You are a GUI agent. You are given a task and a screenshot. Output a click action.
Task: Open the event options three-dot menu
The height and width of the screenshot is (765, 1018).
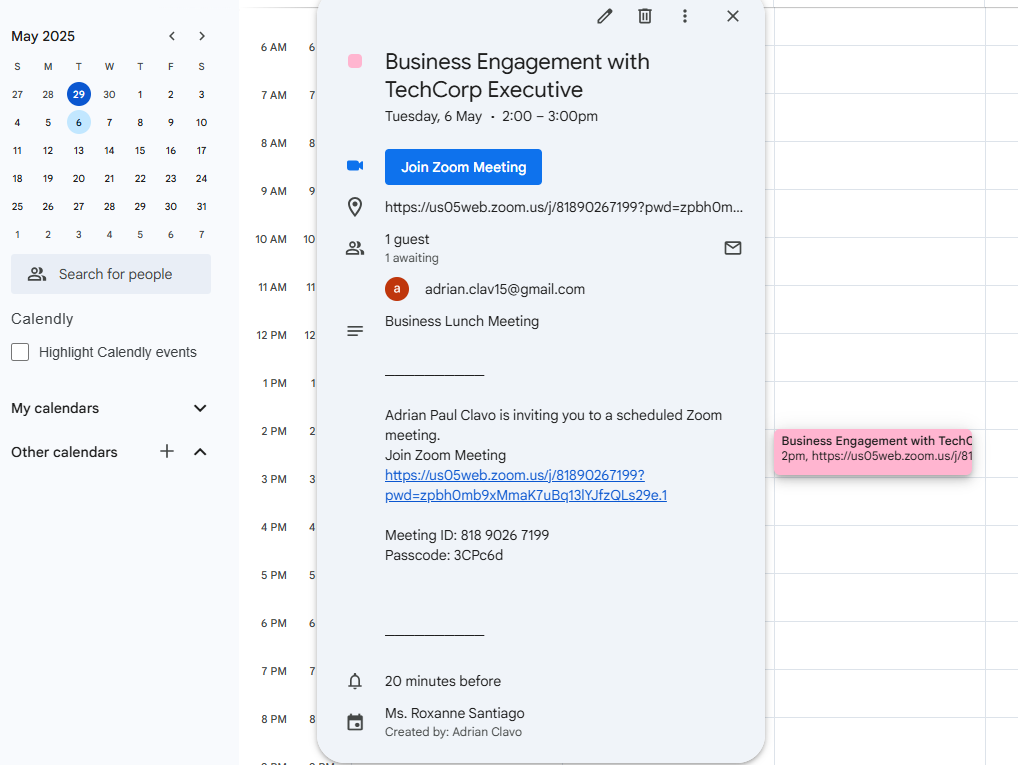pyautogui.click(x=685, y=16)
